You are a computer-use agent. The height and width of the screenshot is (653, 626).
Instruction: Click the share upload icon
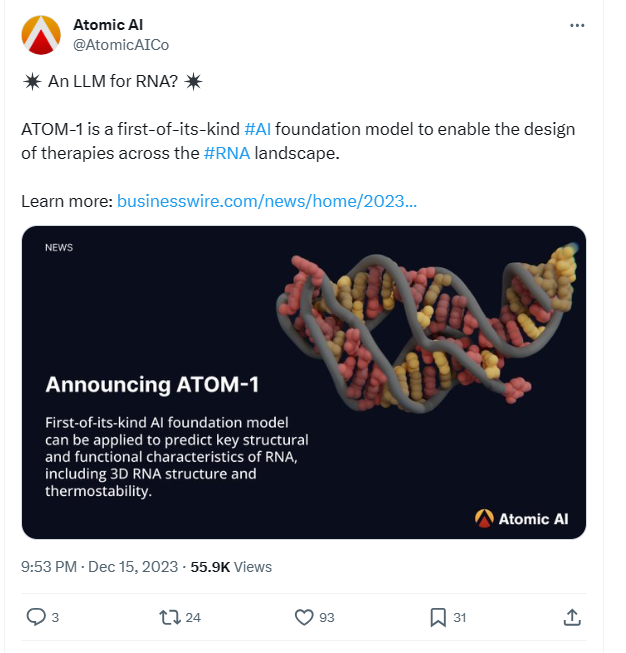click(572, 617)
